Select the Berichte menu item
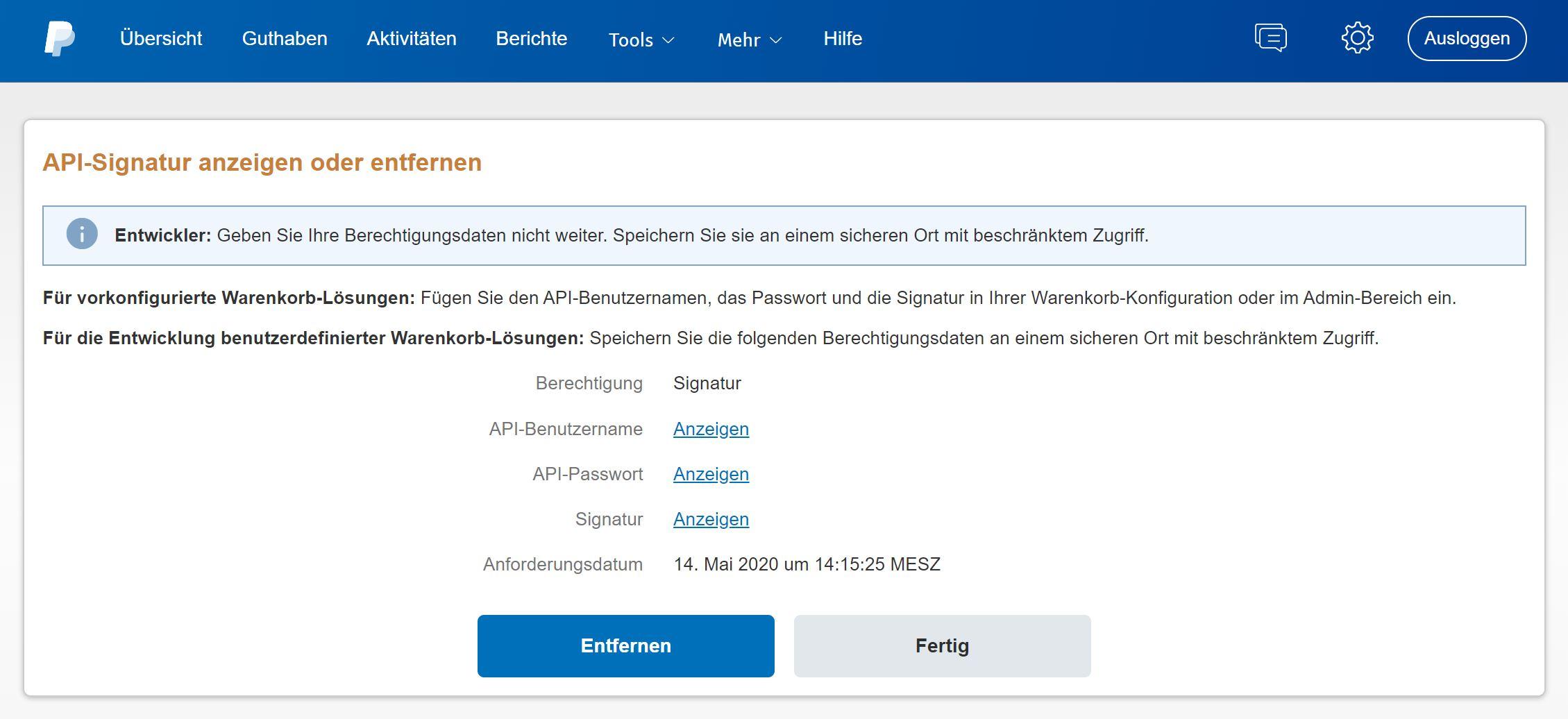Screen dimensions: 1568x719 (x=532, y=39)
